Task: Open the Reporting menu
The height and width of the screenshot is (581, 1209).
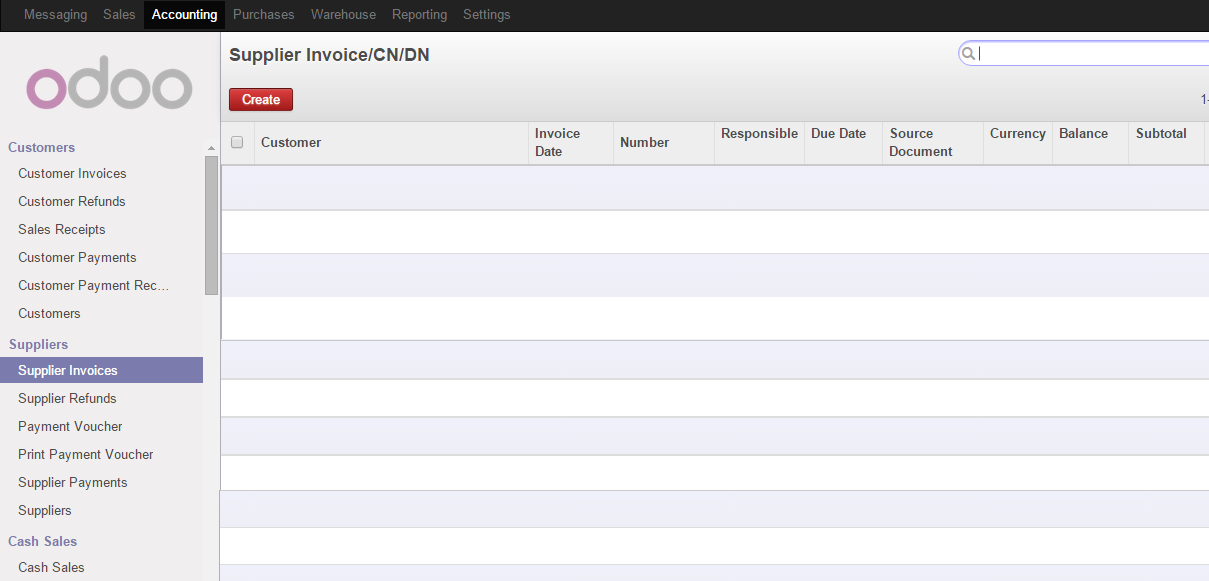Action: [419, 14]
